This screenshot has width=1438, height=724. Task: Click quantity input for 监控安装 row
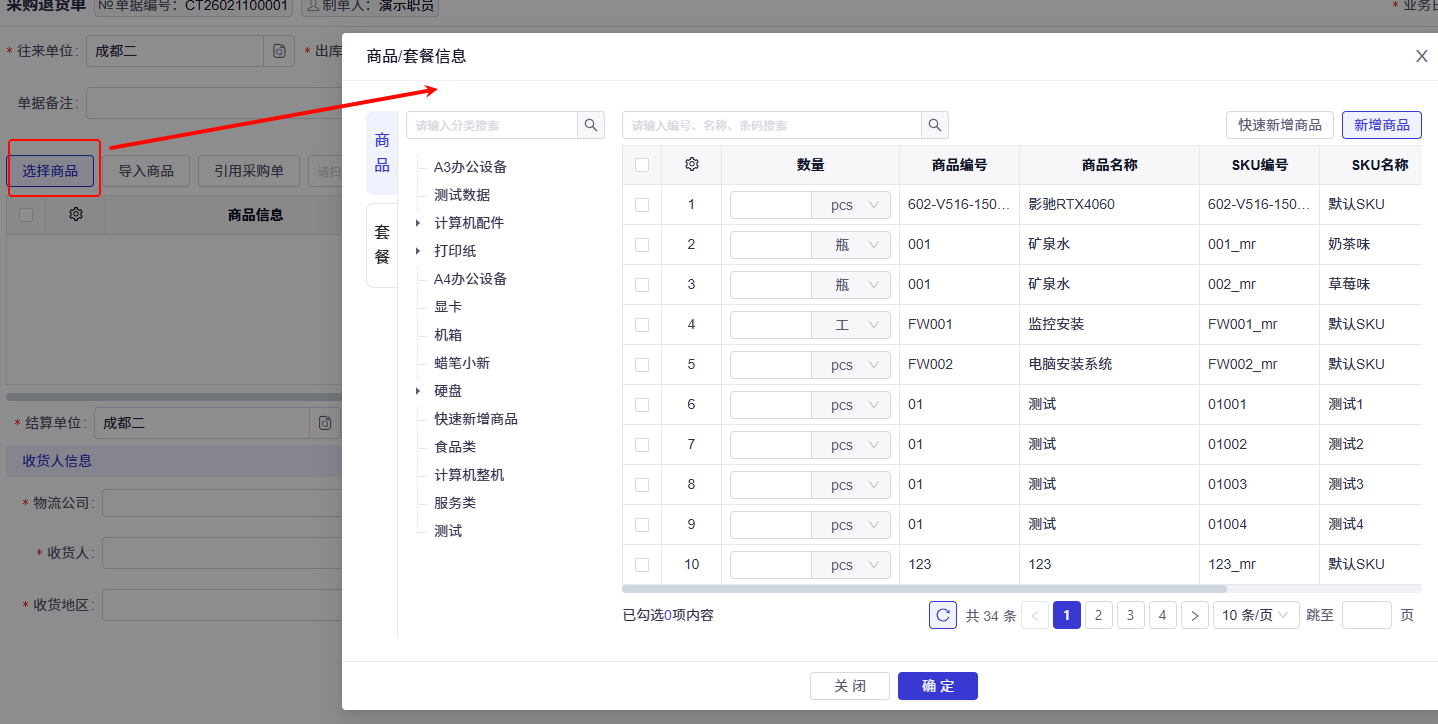coord(771,325)
